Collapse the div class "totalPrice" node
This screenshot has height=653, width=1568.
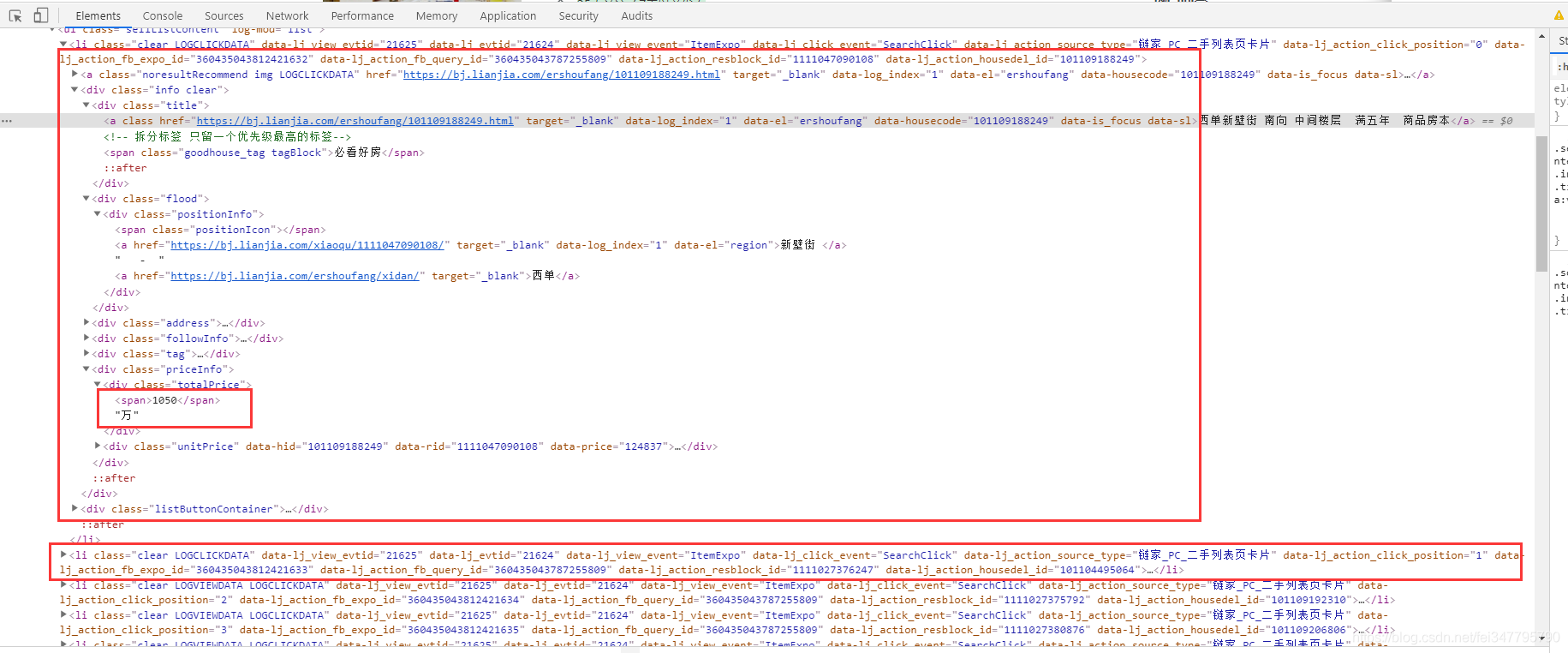click(x=97, y=385)
